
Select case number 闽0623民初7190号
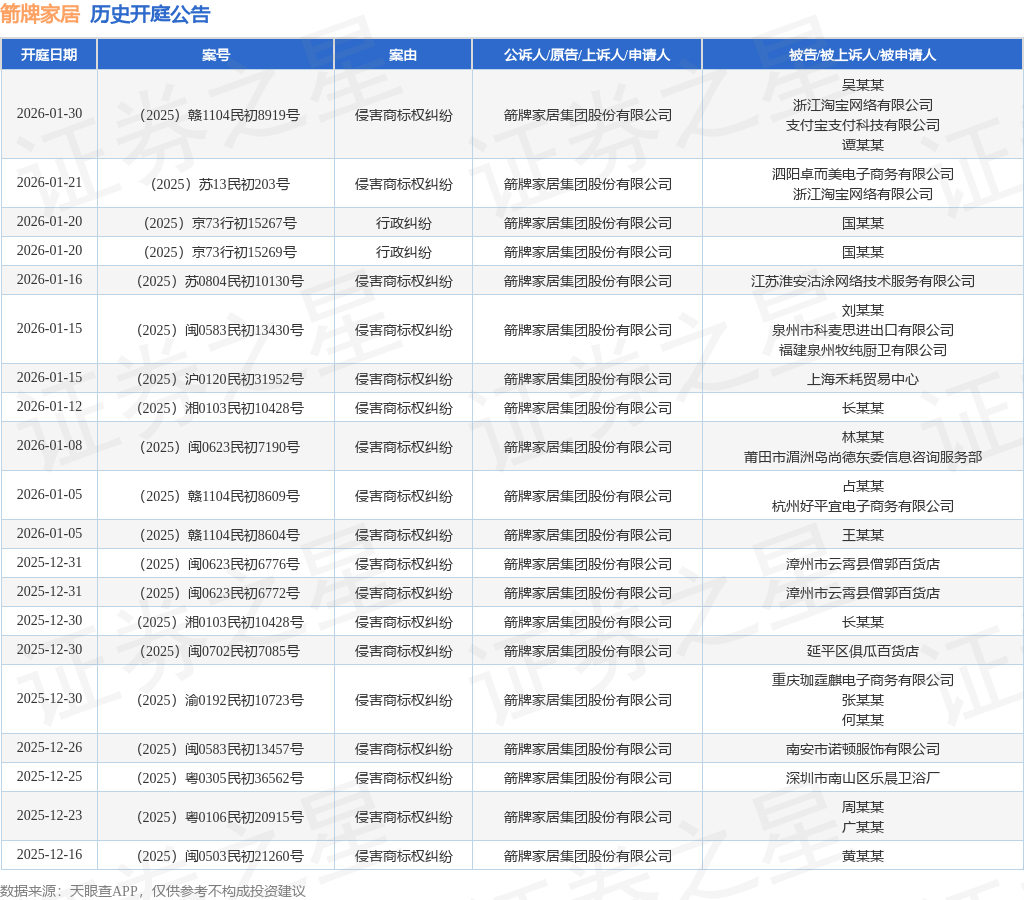[x=219, y=447]
